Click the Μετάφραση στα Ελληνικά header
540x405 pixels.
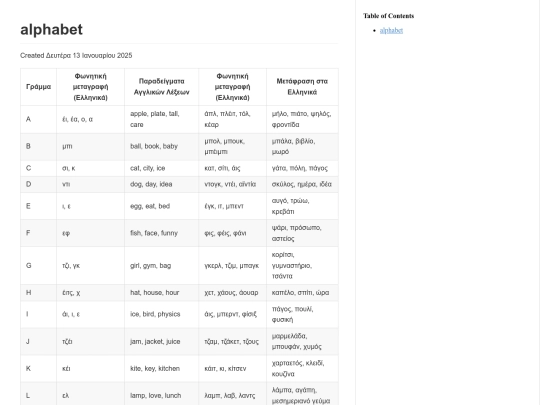302,87
